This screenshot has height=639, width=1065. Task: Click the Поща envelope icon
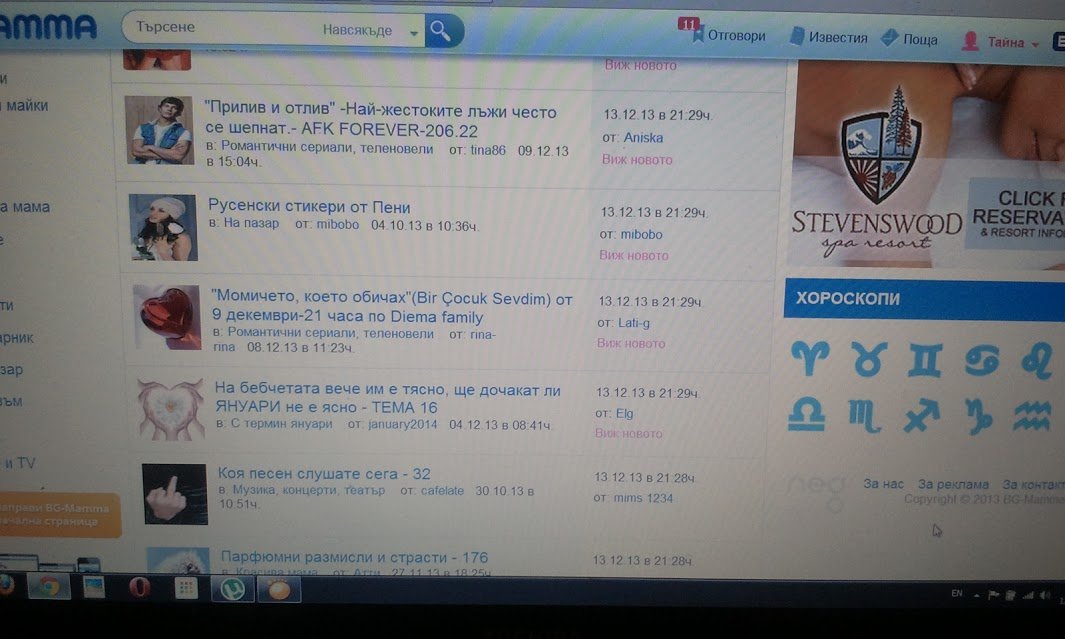pyautogui.click(x=889, y=37)
